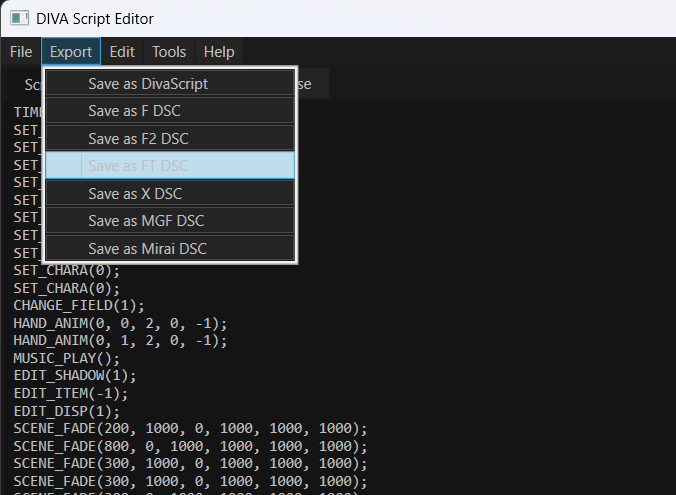This screenshot has width=676, height=495.
Task: Open the Help menu
Action: [x=219, y=52]
